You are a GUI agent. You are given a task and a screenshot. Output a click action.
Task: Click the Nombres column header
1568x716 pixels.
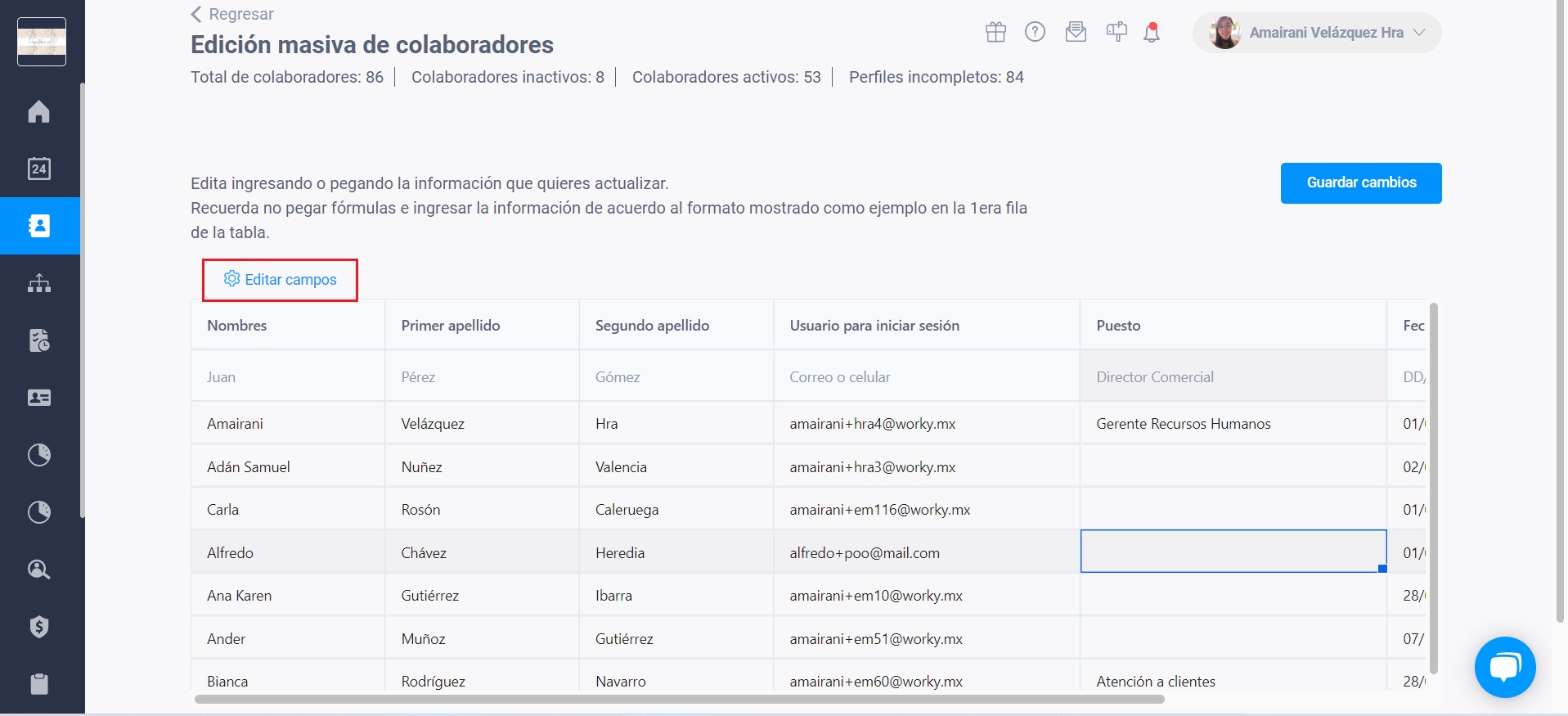coord(288,325)
